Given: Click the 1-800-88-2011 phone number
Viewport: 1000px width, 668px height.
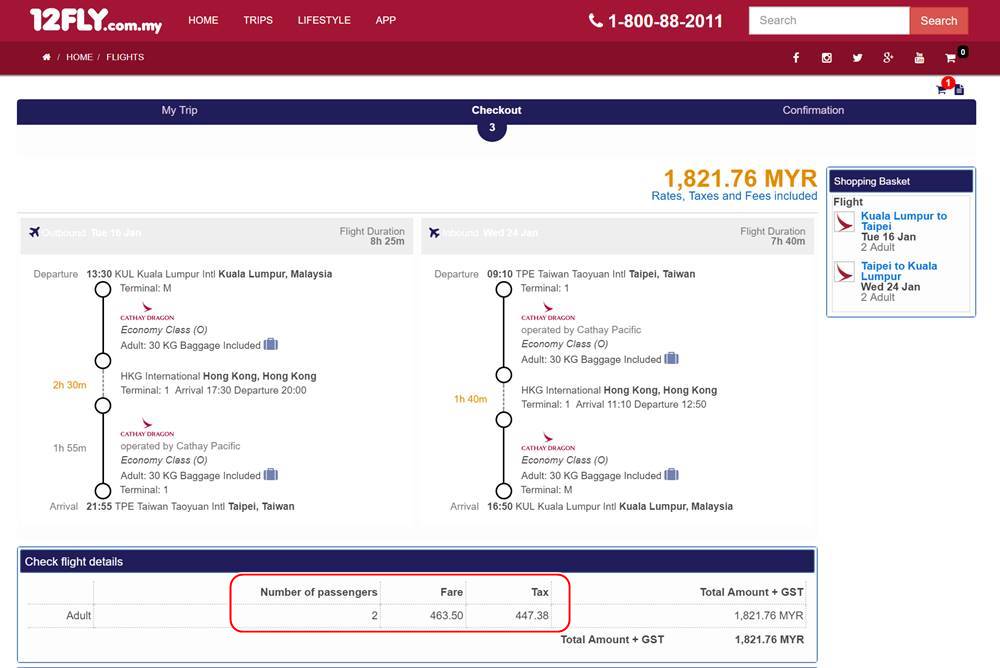Looking at the screenshot, I should click(x=665, y=21).
